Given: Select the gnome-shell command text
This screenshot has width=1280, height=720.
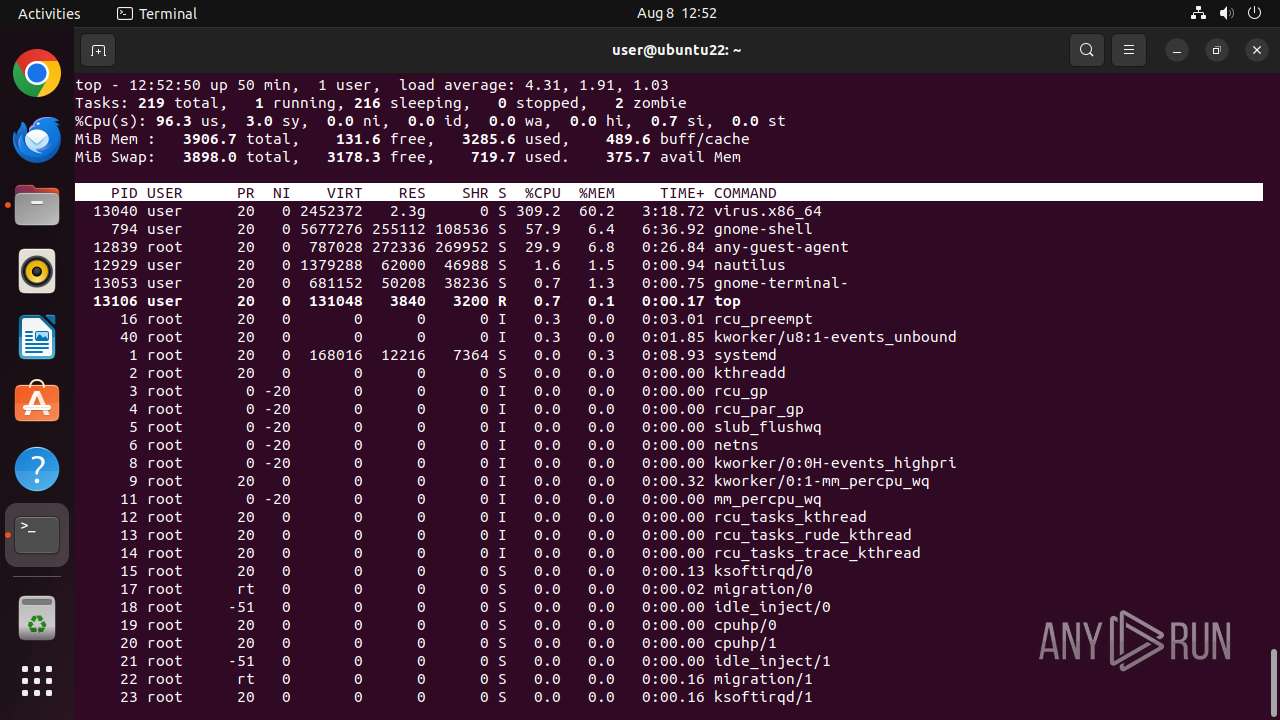Looking at the screenshot, I should click(763, 229).
